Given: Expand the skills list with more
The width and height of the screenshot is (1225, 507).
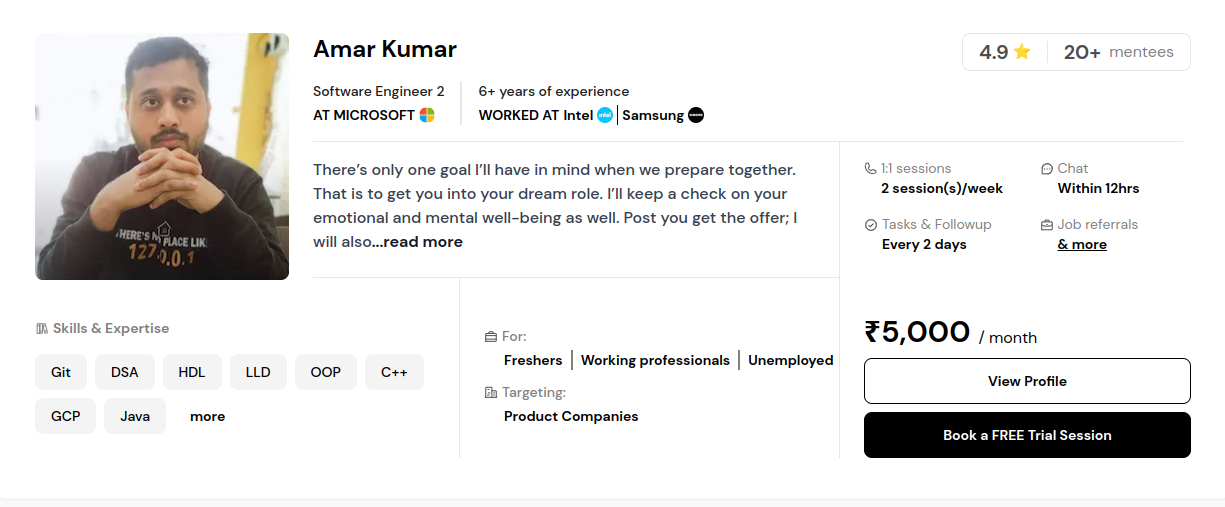Looking at the screenshot, I should (207, 416).
